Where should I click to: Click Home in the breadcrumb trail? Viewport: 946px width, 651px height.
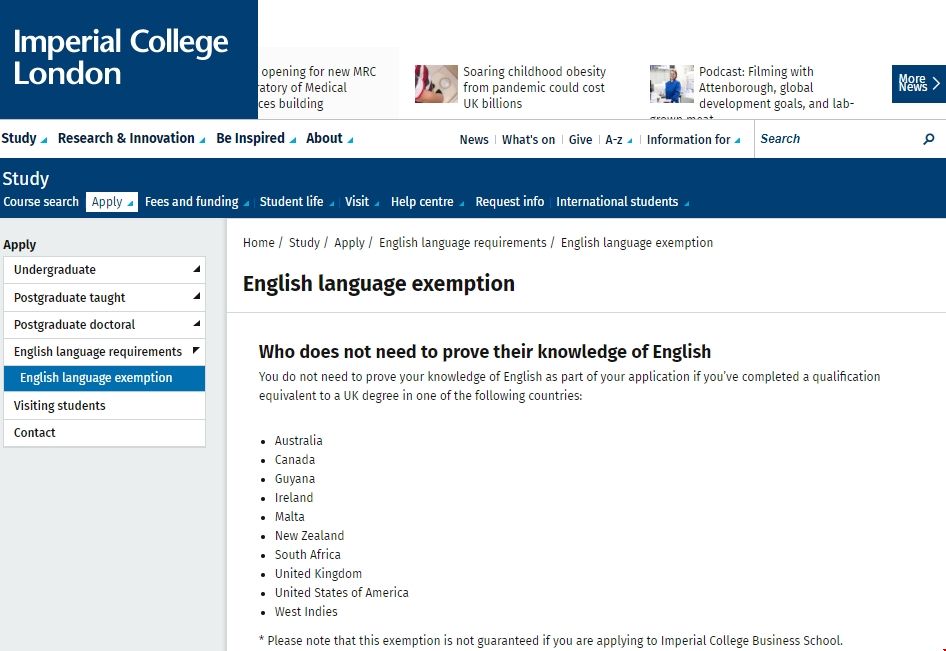(x=258, y=243)
